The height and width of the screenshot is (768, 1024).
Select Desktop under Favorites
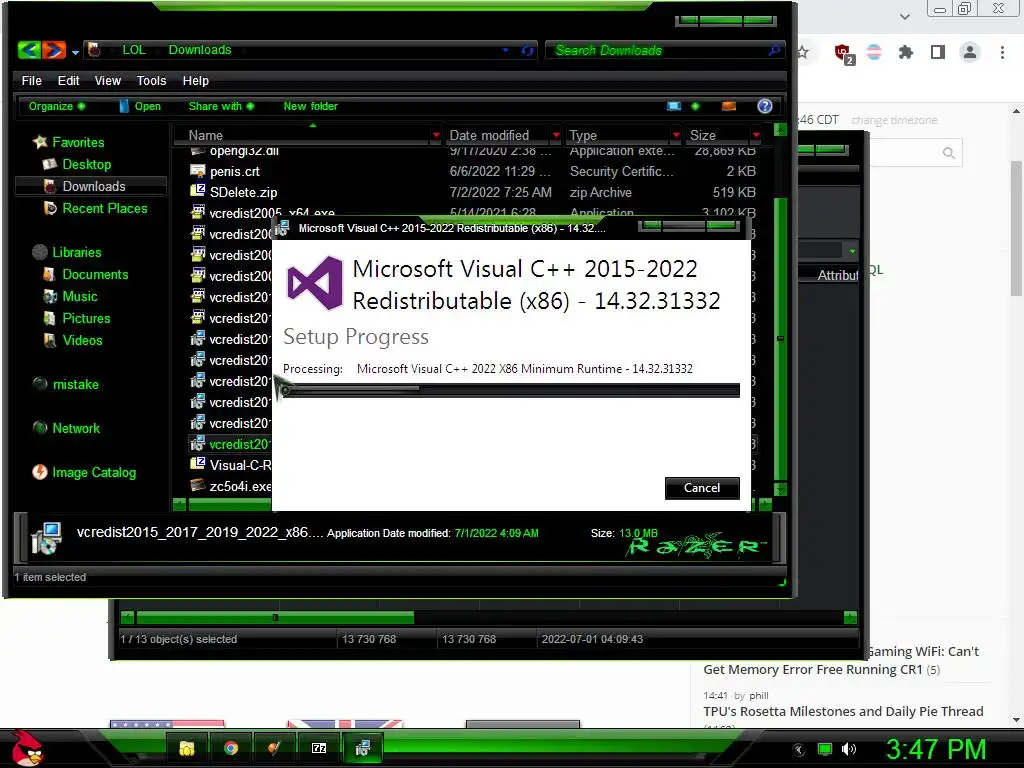tap(77, 164)
